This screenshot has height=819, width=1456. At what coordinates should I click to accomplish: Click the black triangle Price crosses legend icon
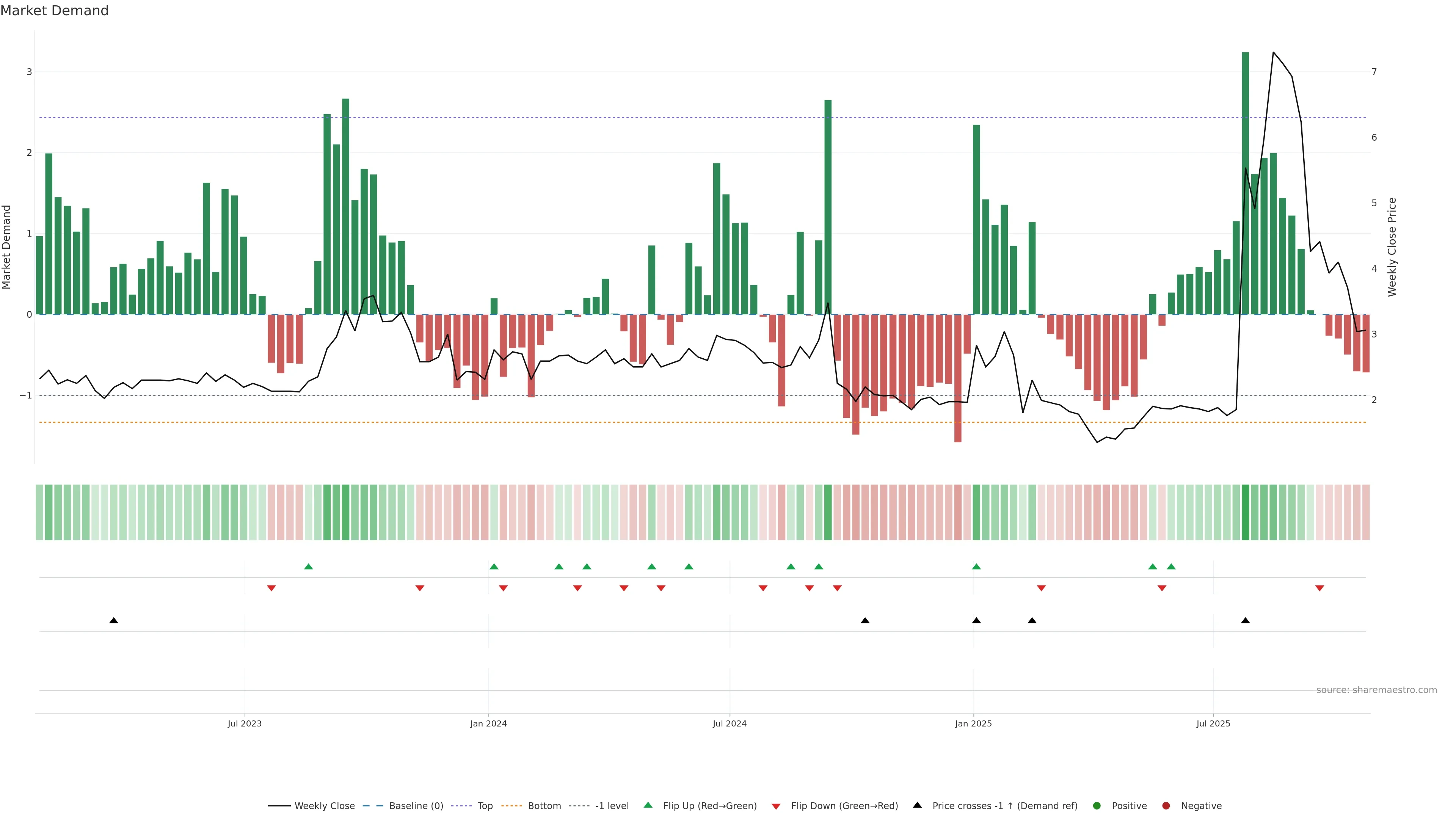click(917, 805)
